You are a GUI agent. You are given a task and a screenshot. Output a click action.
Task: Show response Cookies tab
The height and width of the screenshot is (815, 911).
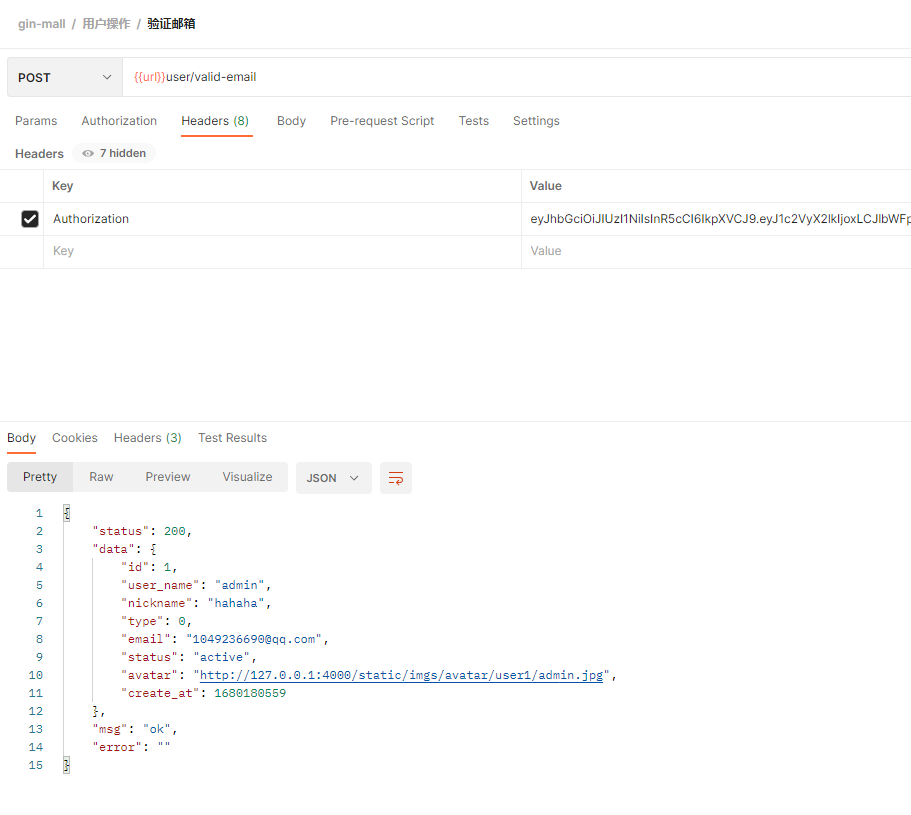(75, 438)
